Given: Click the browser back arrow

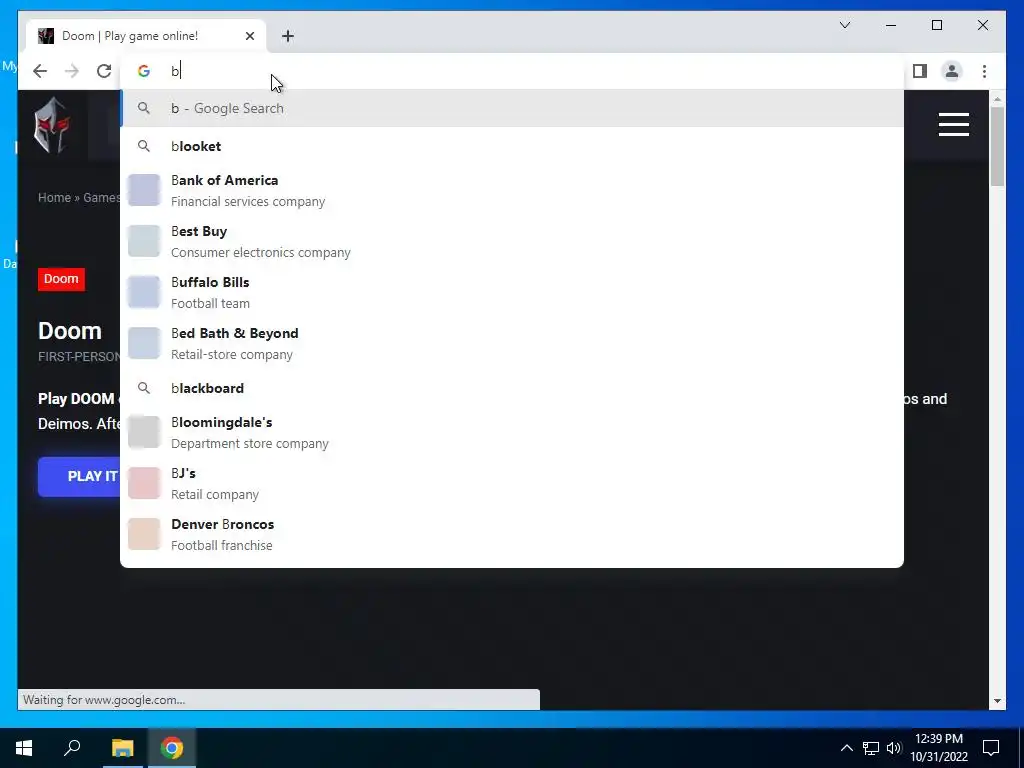Looking at the screenshot, I should [x=40, y=71].
